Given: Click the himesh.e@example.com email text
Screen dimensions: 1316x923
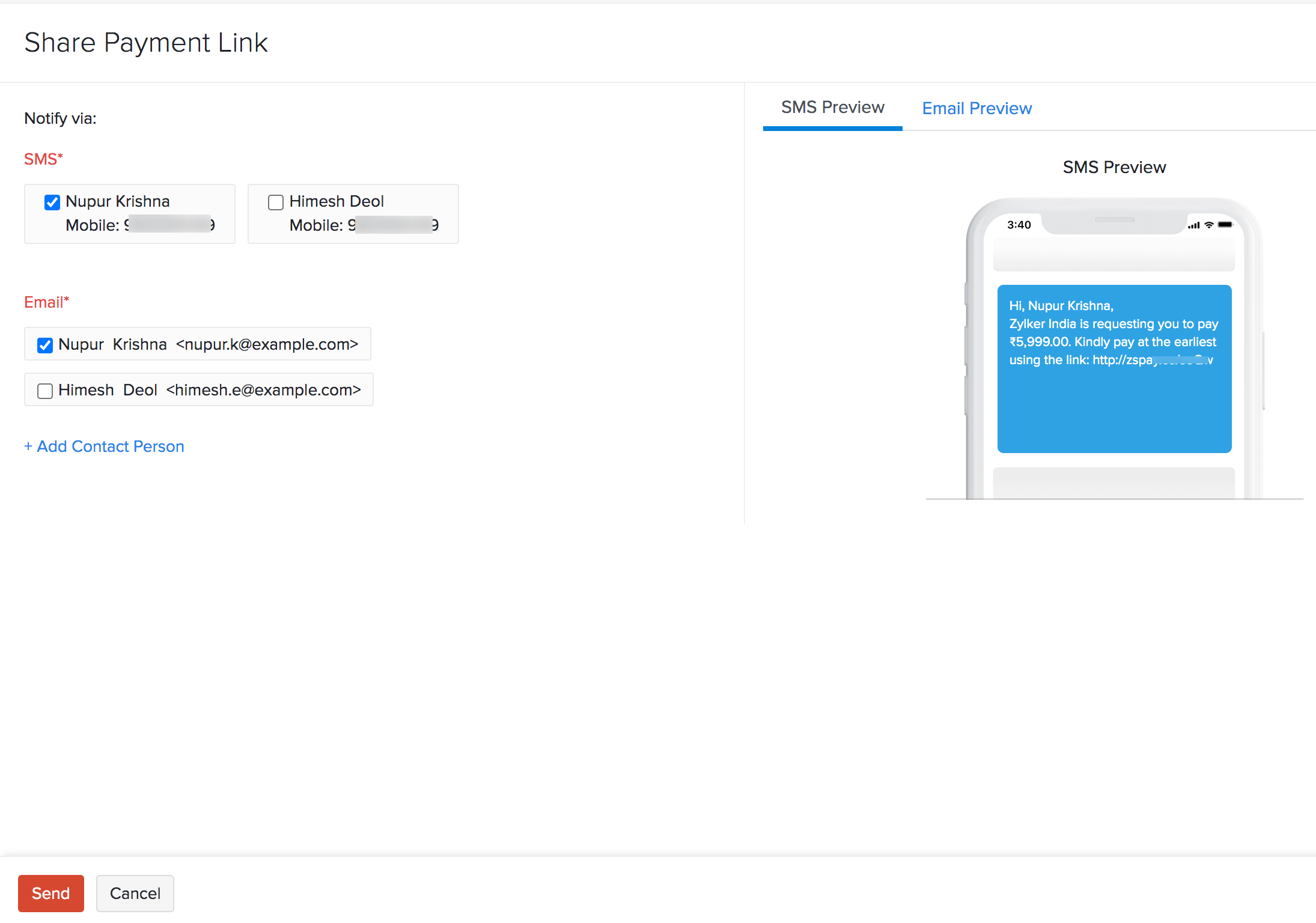Looking at the screenshot, I should [x=263, y=390].
